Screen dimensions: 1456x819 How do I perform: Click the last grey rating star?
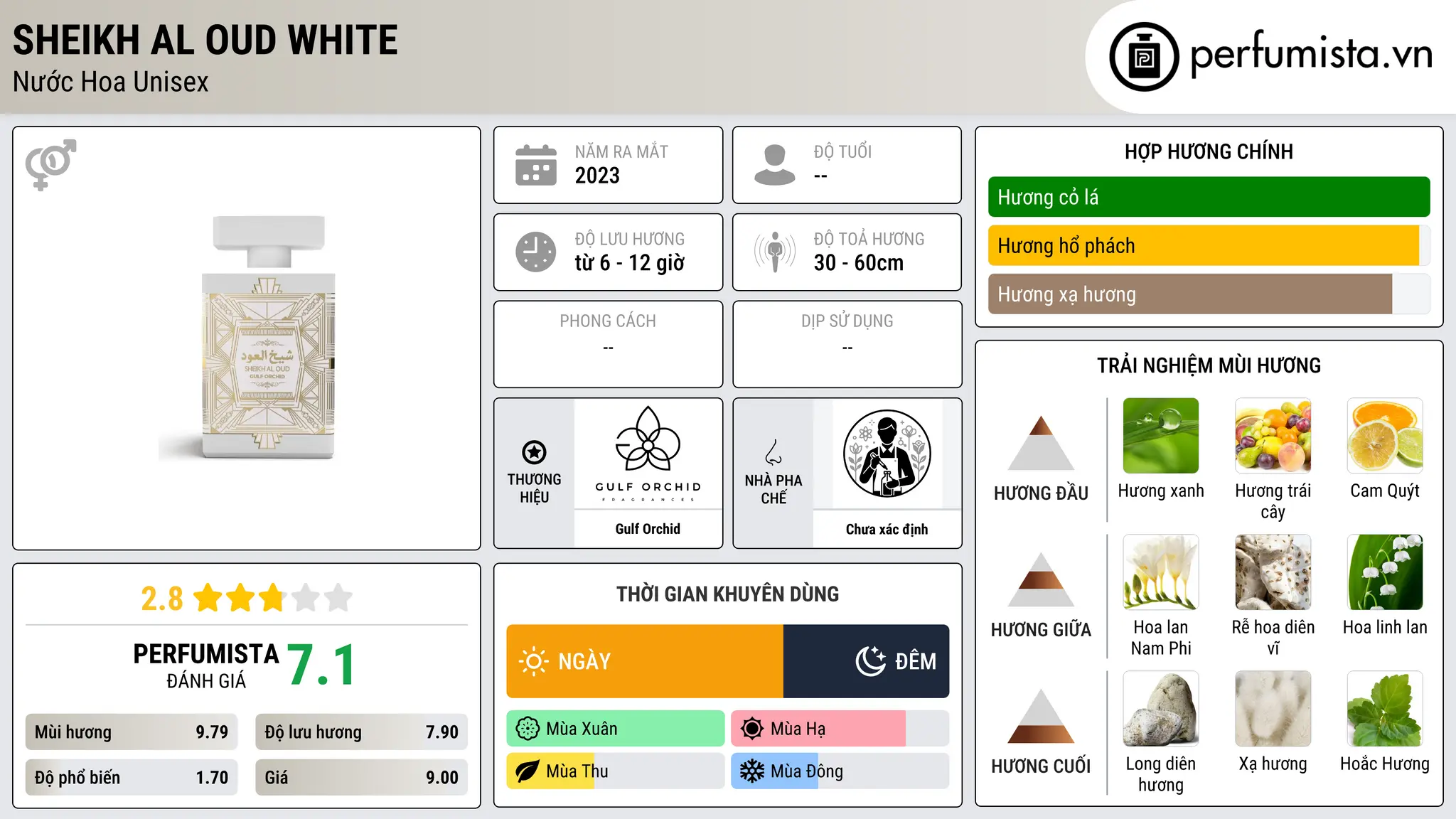click(338, 598)
